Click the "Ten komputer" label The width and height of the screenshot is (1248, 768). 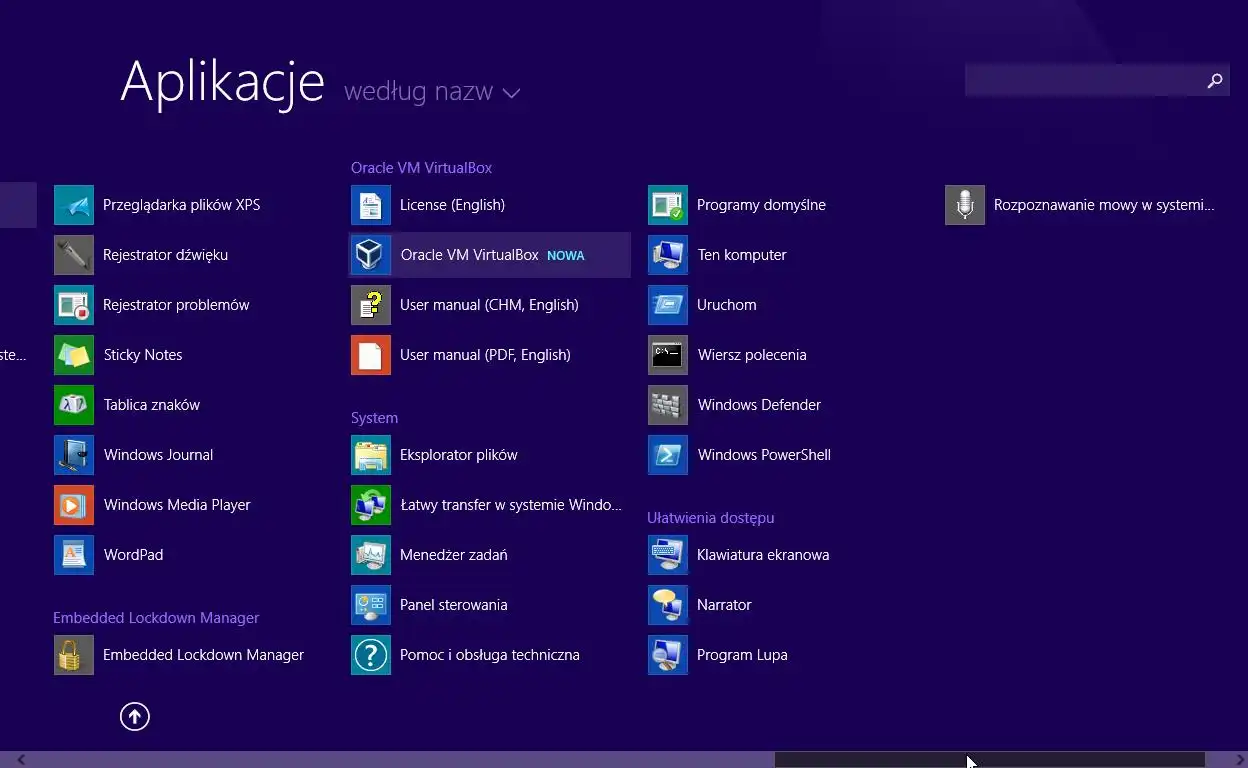742,255
